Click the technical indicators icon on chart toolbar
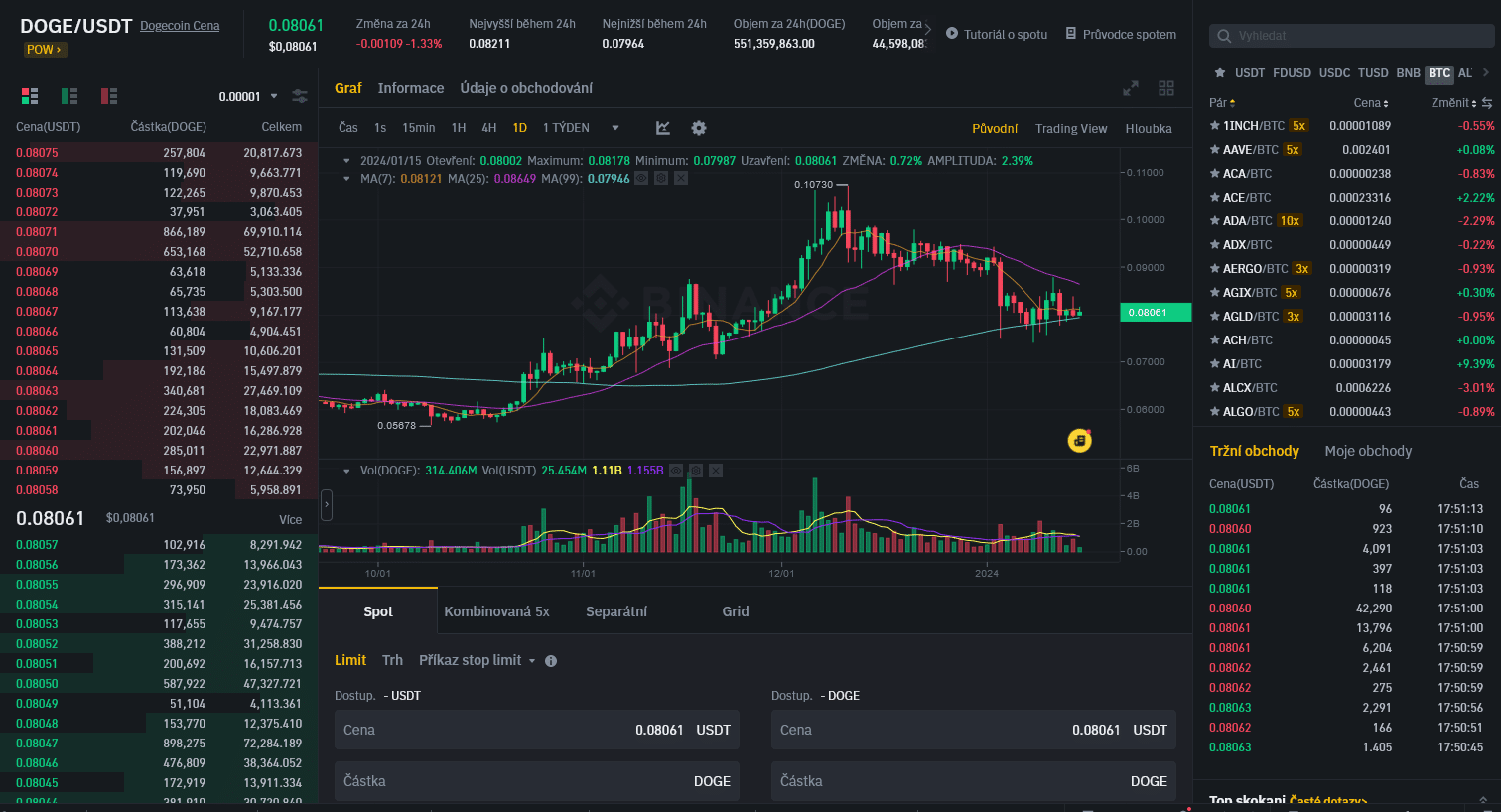The height and width of the screenshot is (812, 1501). 662,128
